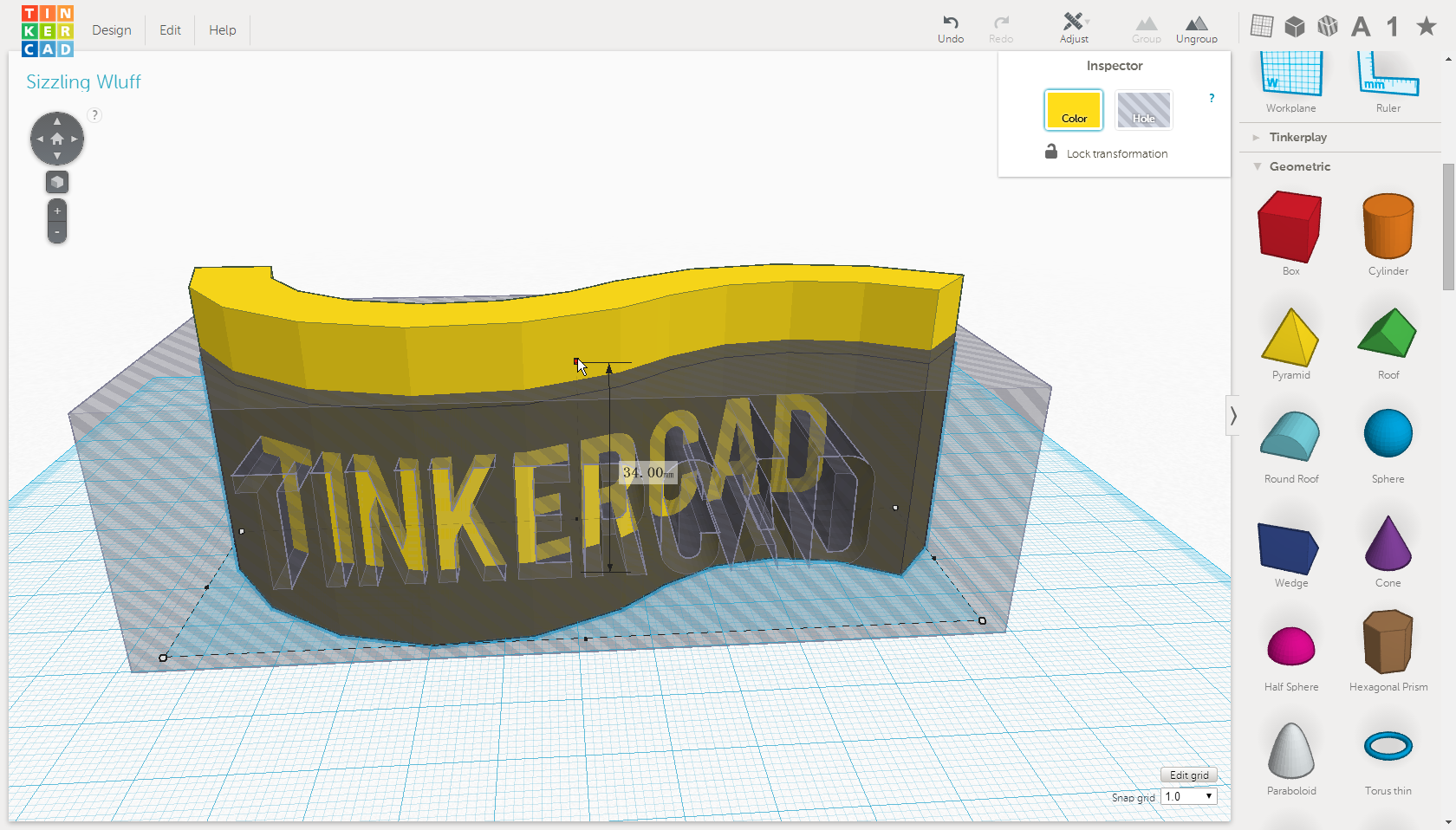The height and width of the screenshot is (830, 1456).
Task: Open the Adjust tool in the toolbar
Action: tap(1074, 26)
